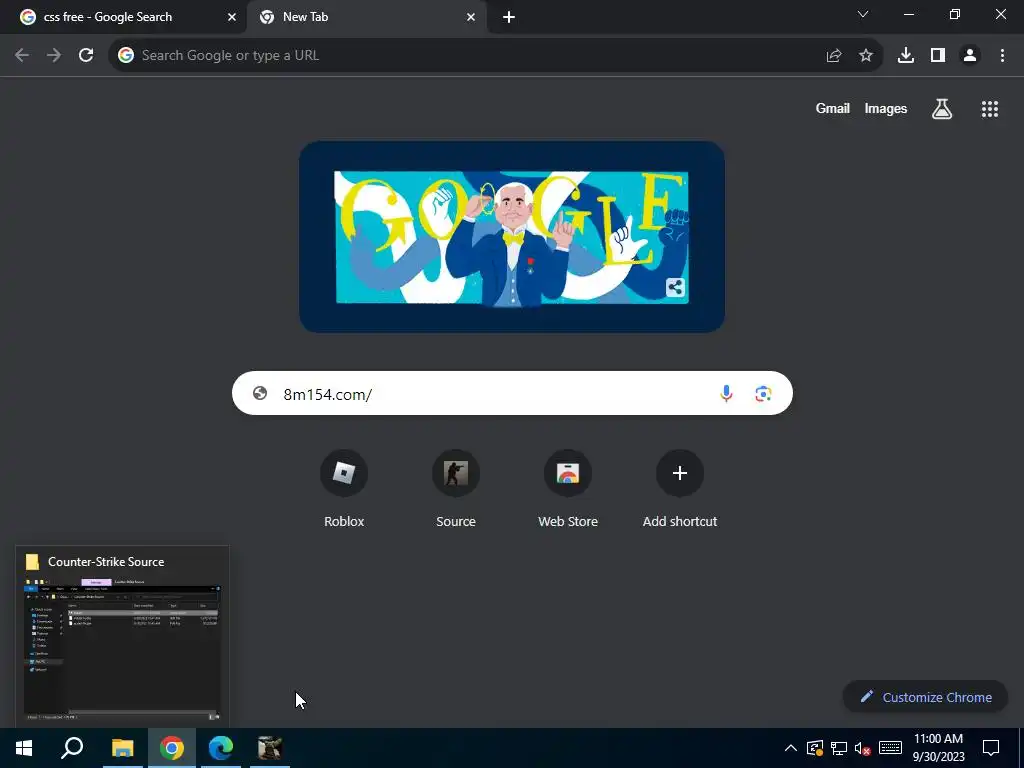Open Images link
Image resolution: width=1024 pixels, height=768 pixels.
tap(886, 108)
